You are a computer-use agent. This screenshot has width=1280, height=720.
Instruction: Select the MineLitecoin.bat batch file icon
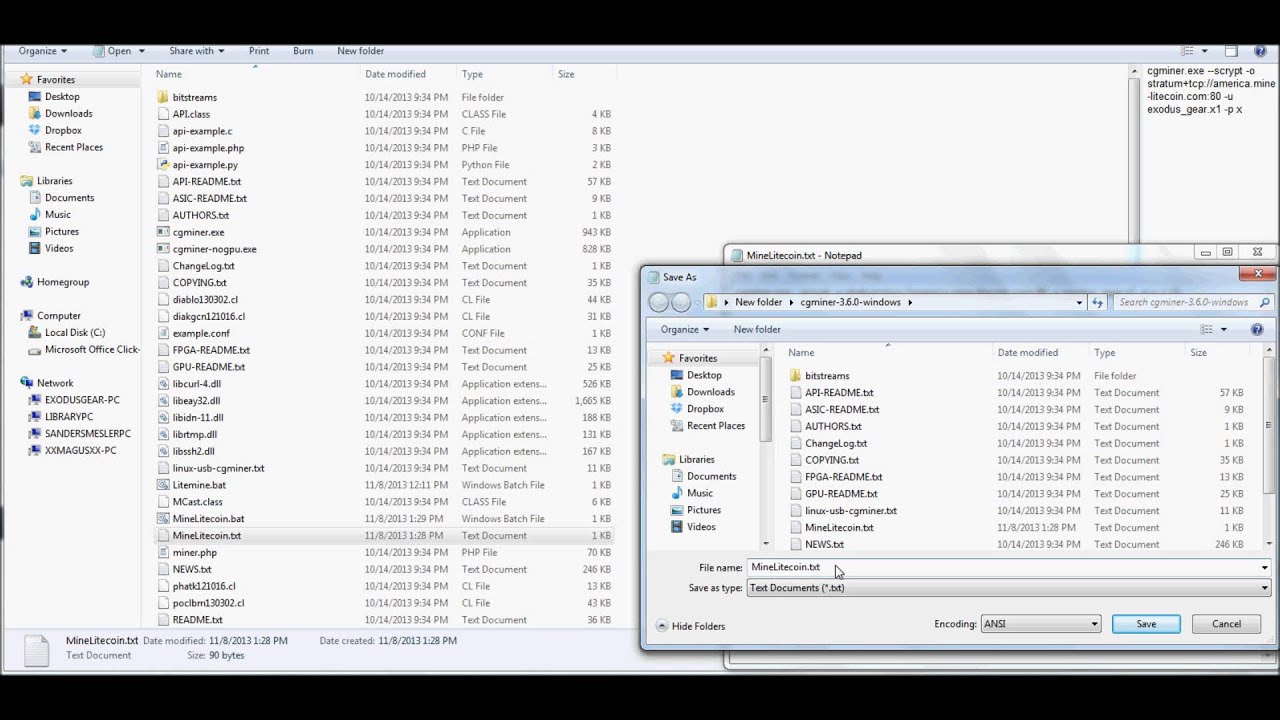click(163, 519)
